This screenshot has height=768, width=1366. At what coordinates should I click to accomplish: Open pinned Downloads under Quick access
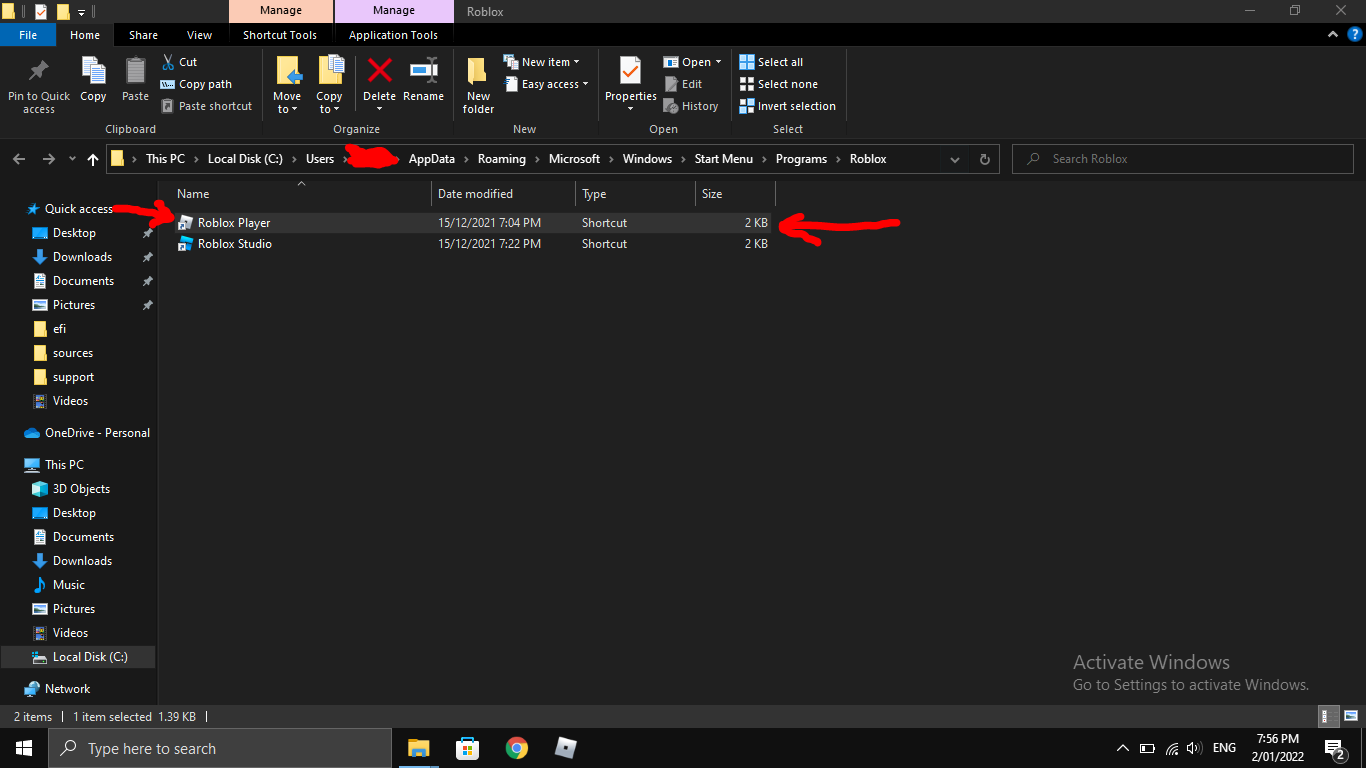tap(82, 257)
